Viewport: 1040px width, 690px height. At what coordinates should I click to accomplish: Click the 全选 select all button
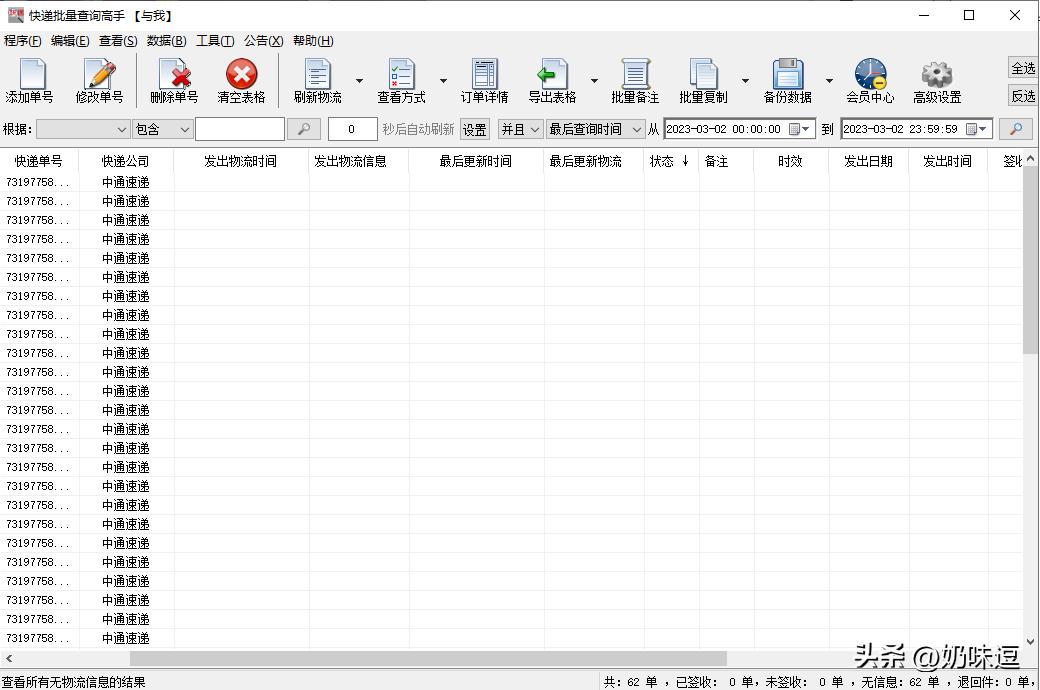coord(1023,68)
